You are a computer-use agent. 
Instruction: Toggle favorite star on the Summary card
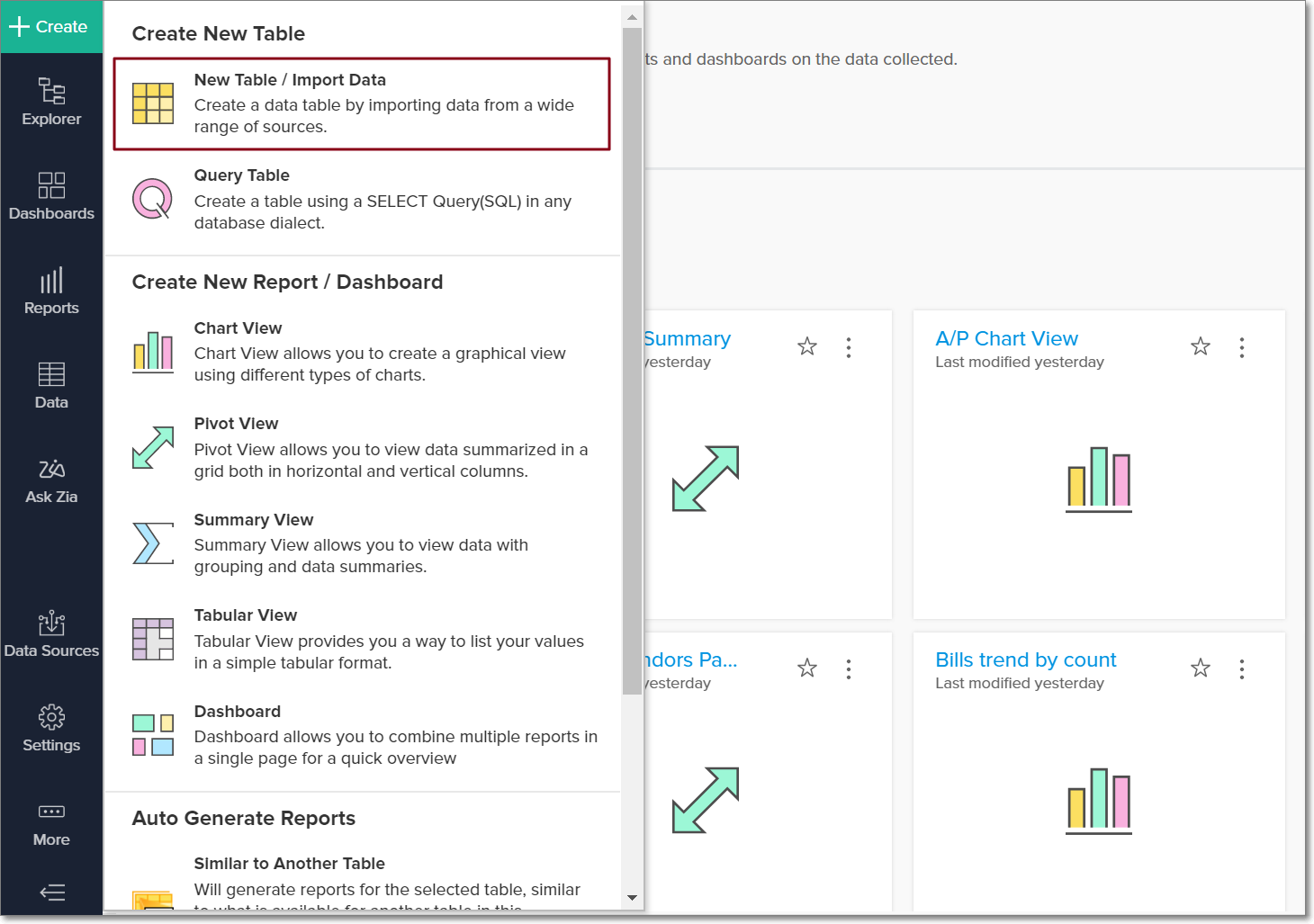coord(807,346)
